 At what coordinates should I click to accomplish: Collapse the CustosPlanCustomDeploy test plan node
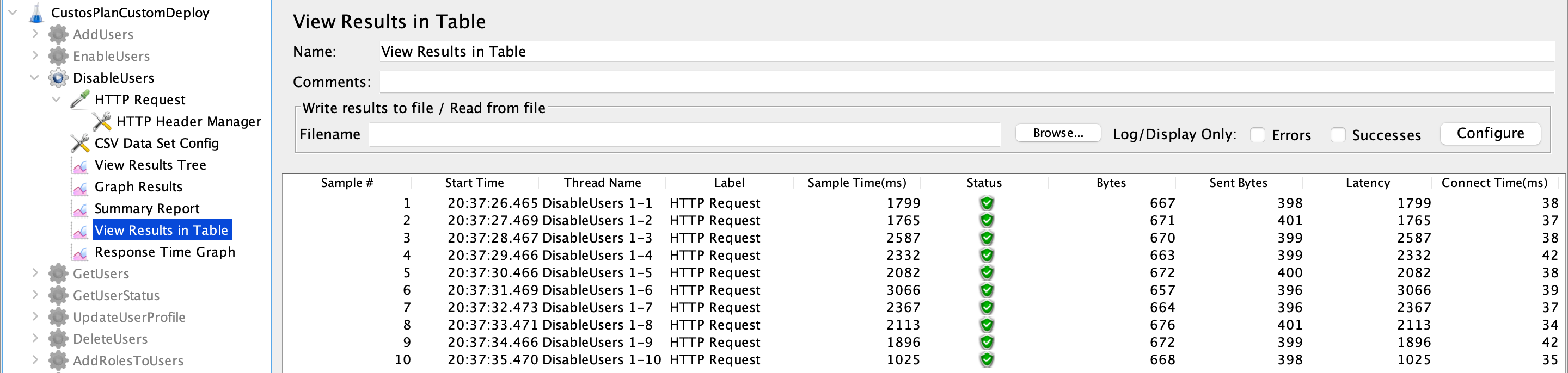click(x=13, y=12)
